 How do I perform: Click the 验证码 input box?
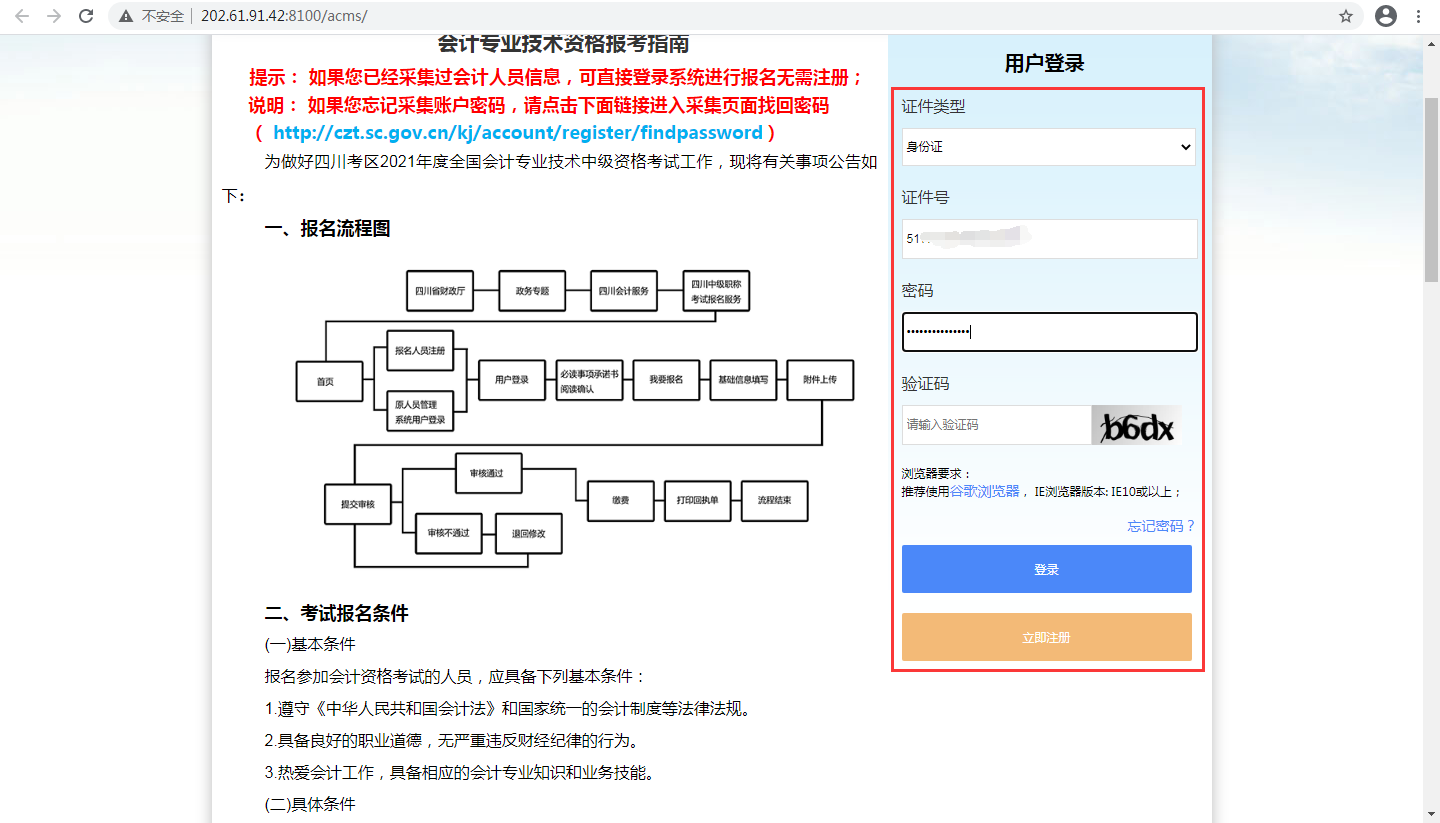995,425
